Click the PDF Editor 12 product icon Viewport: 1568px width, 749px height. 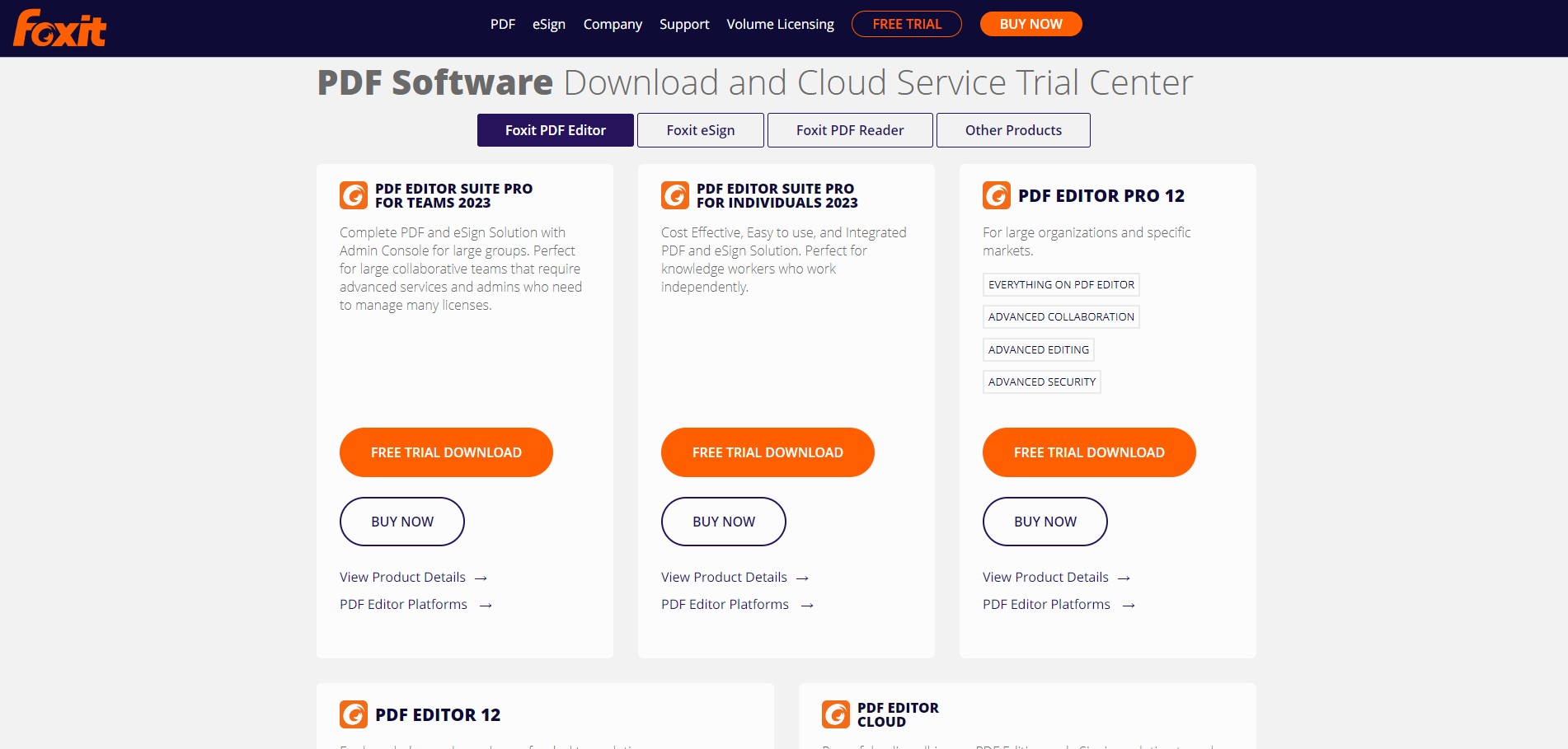[354, 714]
